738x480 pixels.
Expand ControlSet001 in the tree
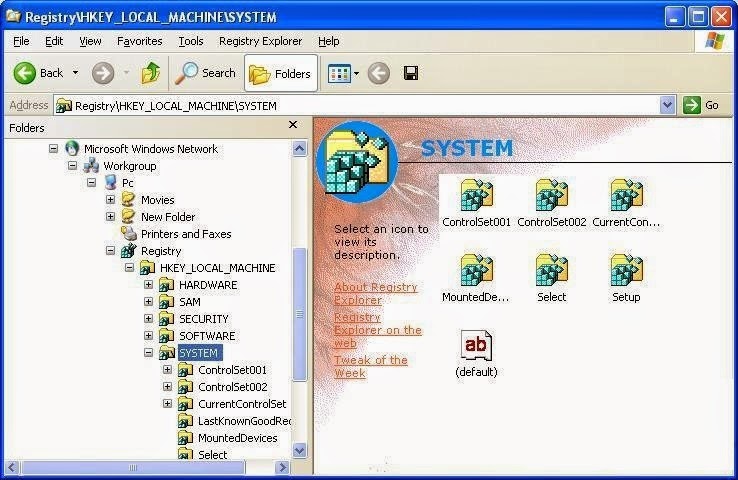tap(167, 369)
